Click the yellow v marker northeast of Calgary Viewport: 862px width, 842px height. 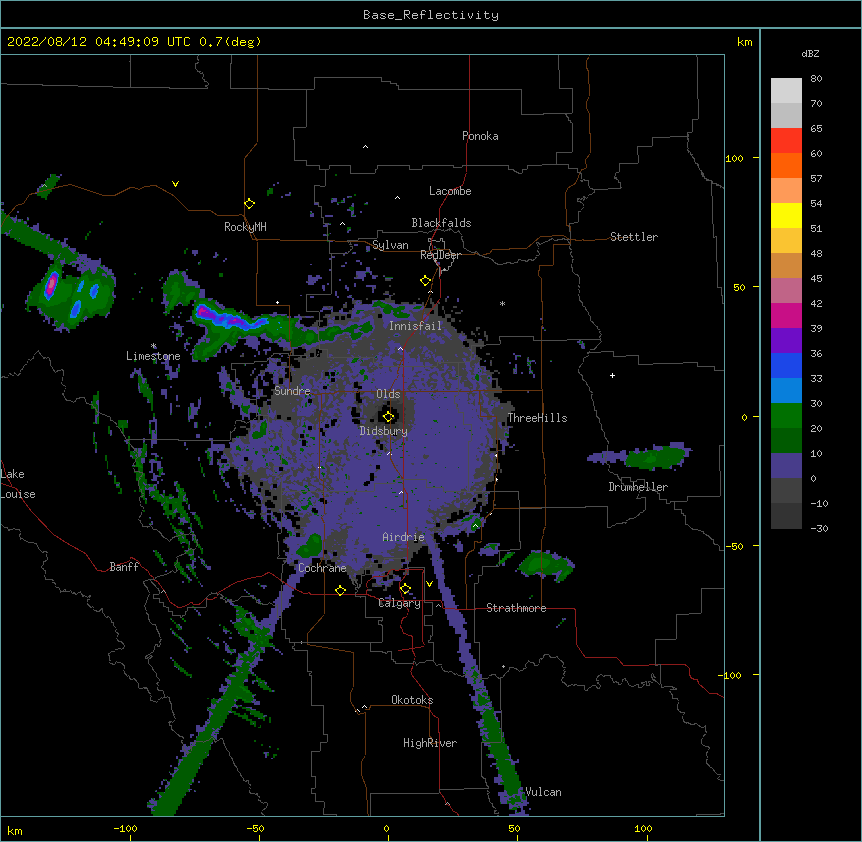pyautogui.click(x=429, y=584)
